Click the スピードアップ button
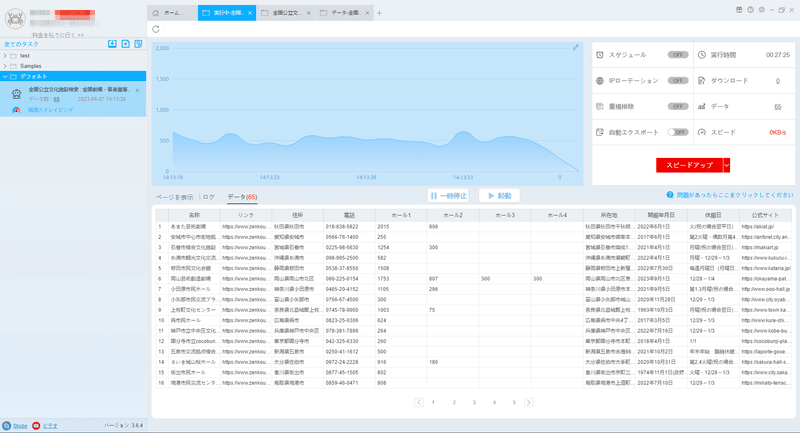The width and height of the screenshot is (800, 433). (x=689, y=165)
